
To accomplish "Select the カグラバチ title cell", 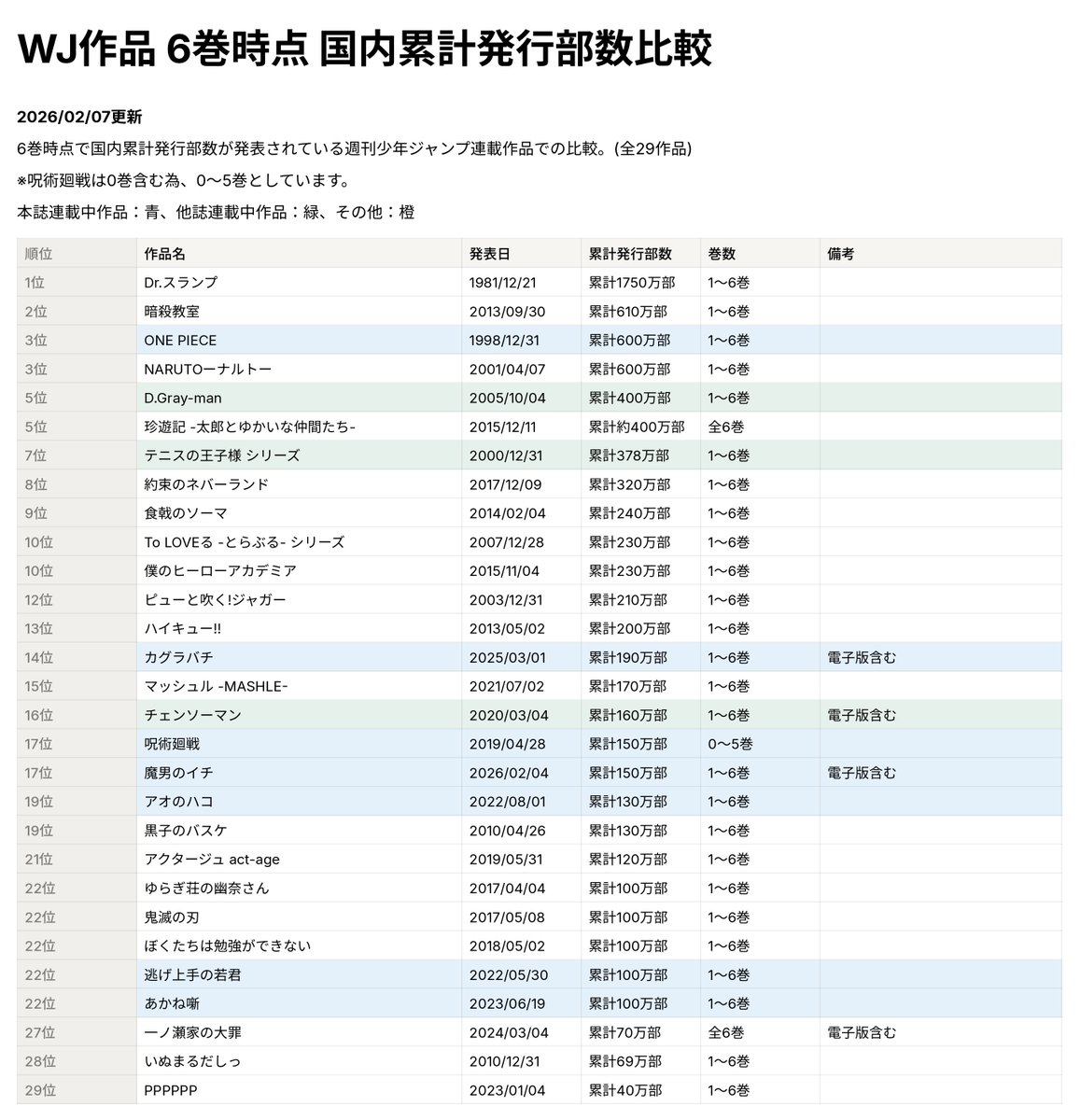I will [299, 658].
